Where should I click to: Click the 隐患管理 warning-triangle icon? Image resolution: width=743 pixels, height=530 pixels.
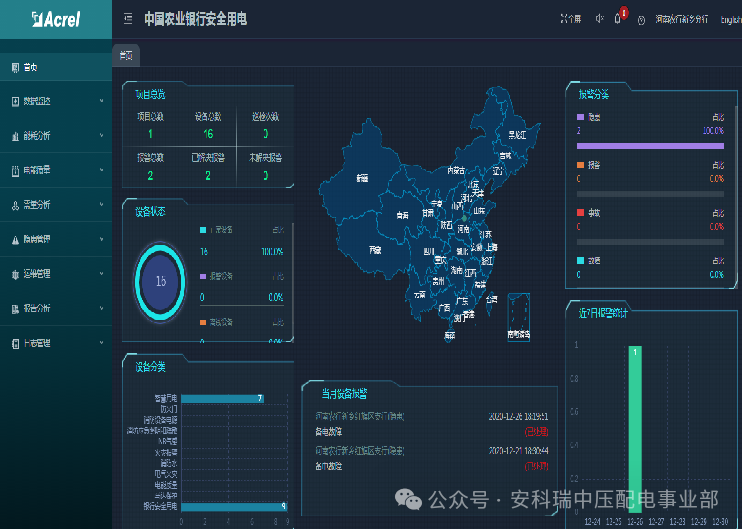16,239
